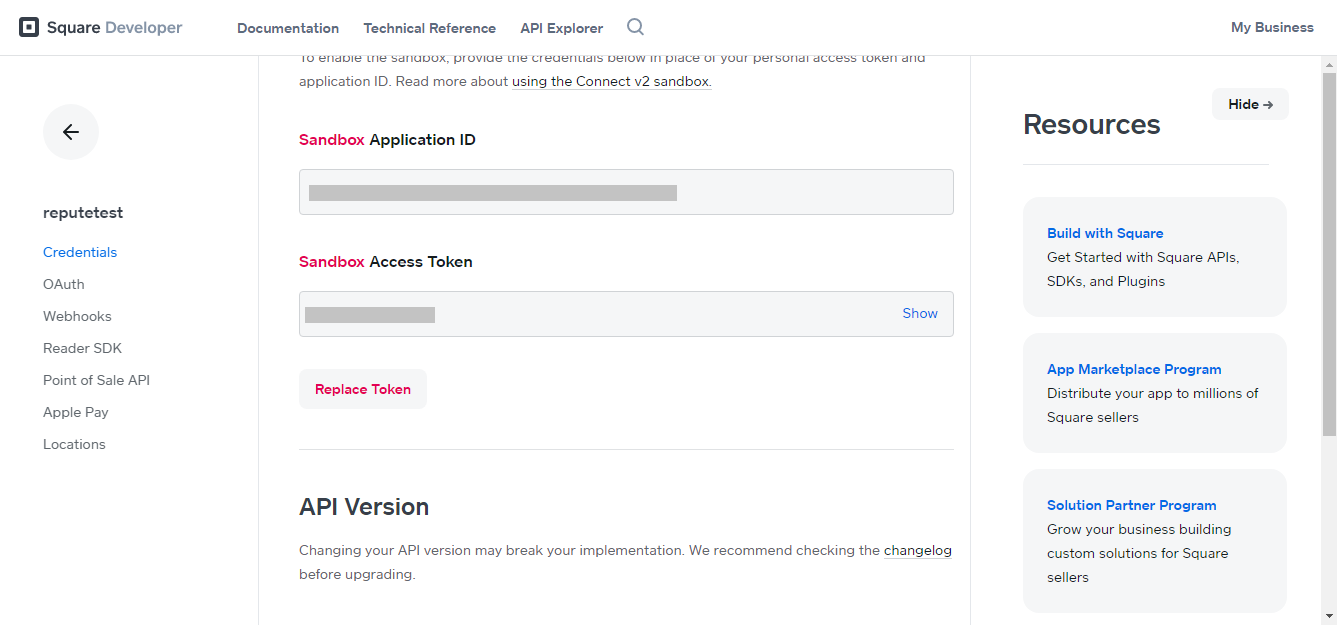Go back using the arrow button
This screenshot has height=625, width=1337.
pos(71,132)
